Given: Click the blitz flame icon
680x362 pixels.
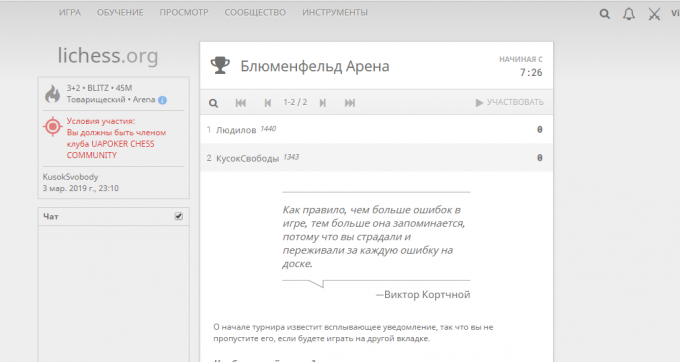Looking at the screenshot, I should (x=52, y=94).
